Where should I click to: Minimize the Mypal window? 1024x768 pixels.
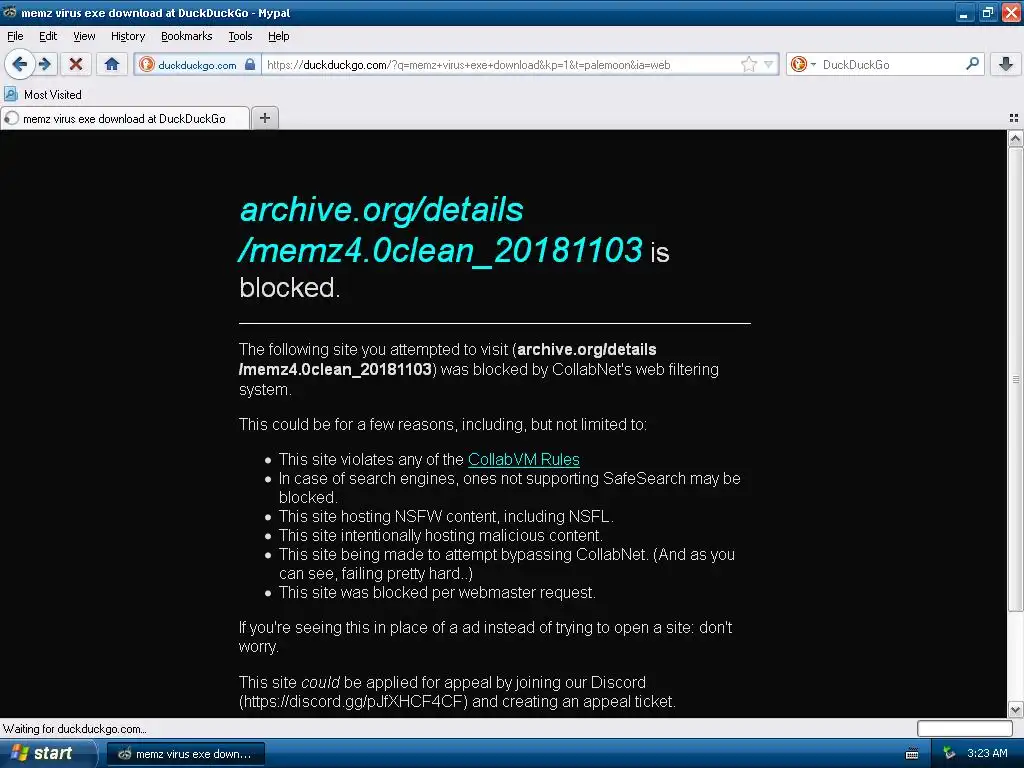pos(964,13)
